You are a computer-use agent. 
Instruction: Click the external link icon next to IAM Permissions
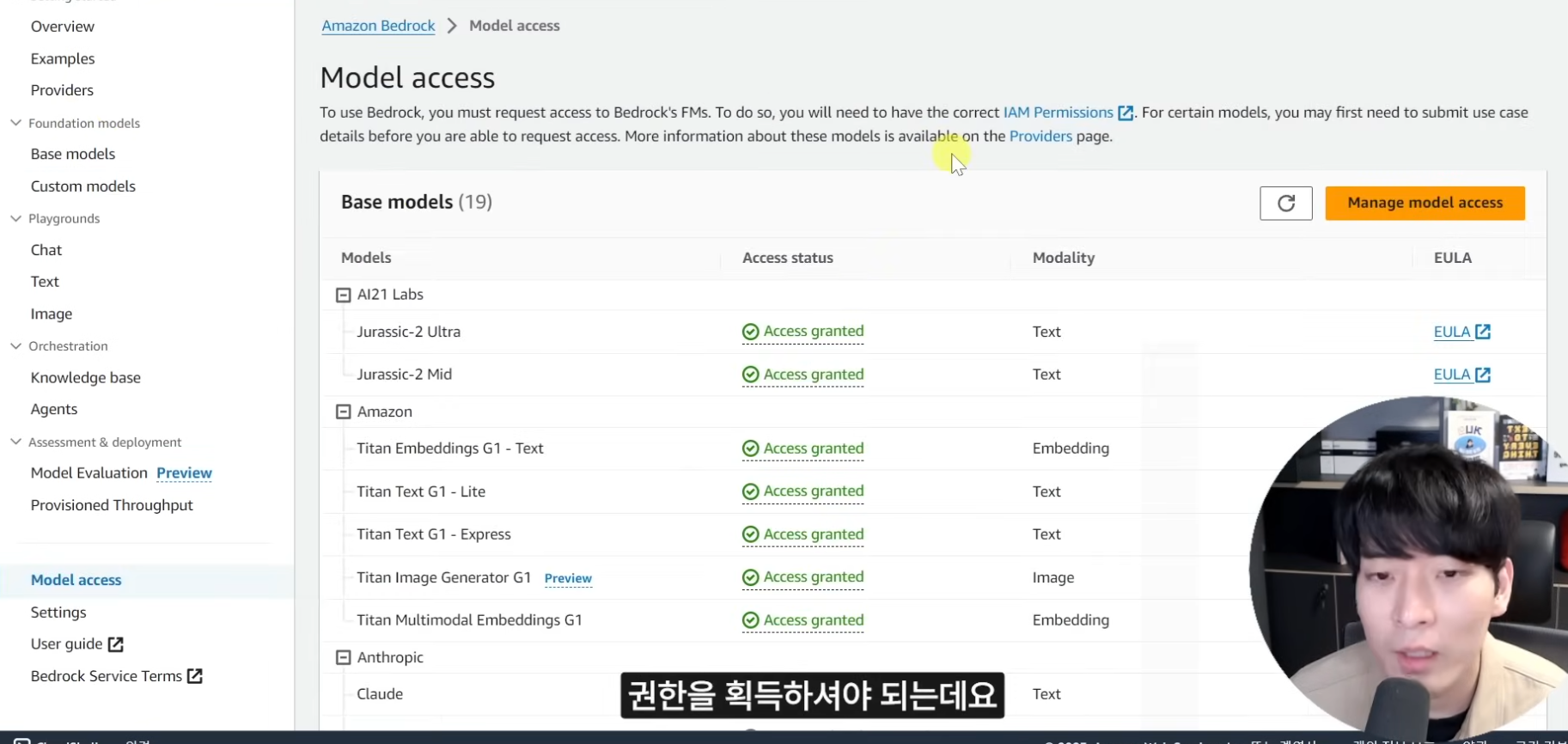[1126, 113]
